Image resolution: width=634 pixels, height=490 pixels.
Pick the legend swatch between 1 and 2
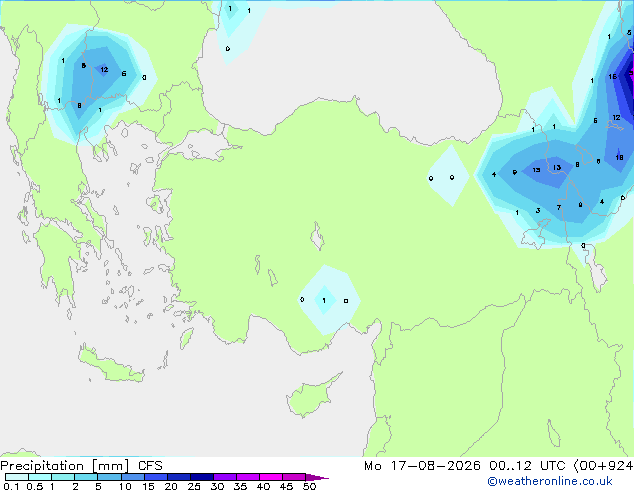(x=63, y=477)
